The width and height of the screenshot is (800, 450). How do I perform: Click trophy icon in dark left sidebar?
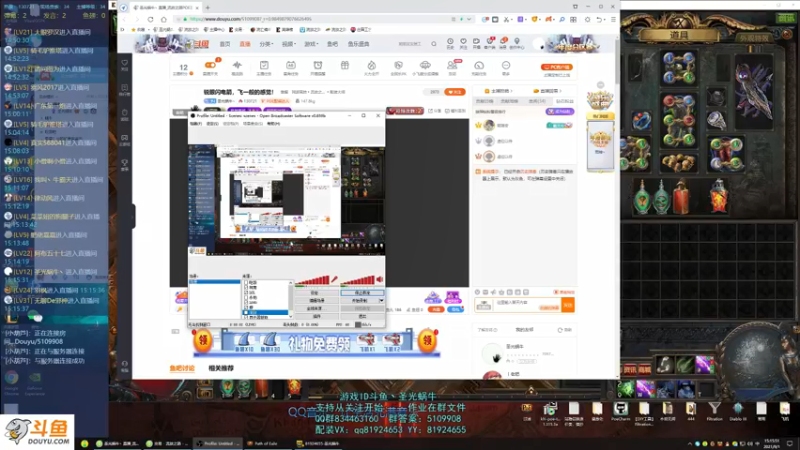click(124, 163)
